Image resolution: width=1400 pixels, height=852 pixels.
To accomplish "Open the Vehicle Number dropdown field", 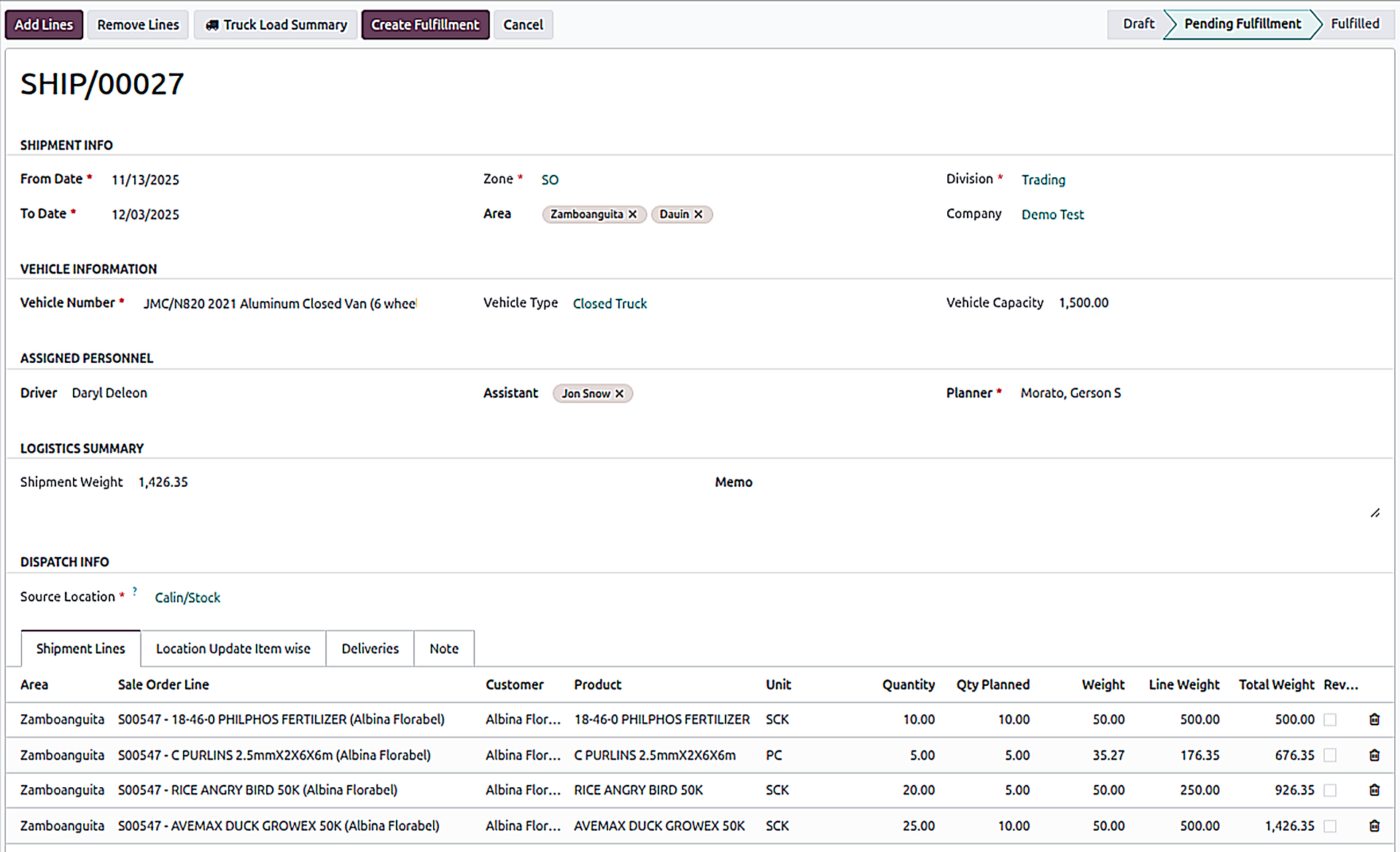I will (280, 303).
